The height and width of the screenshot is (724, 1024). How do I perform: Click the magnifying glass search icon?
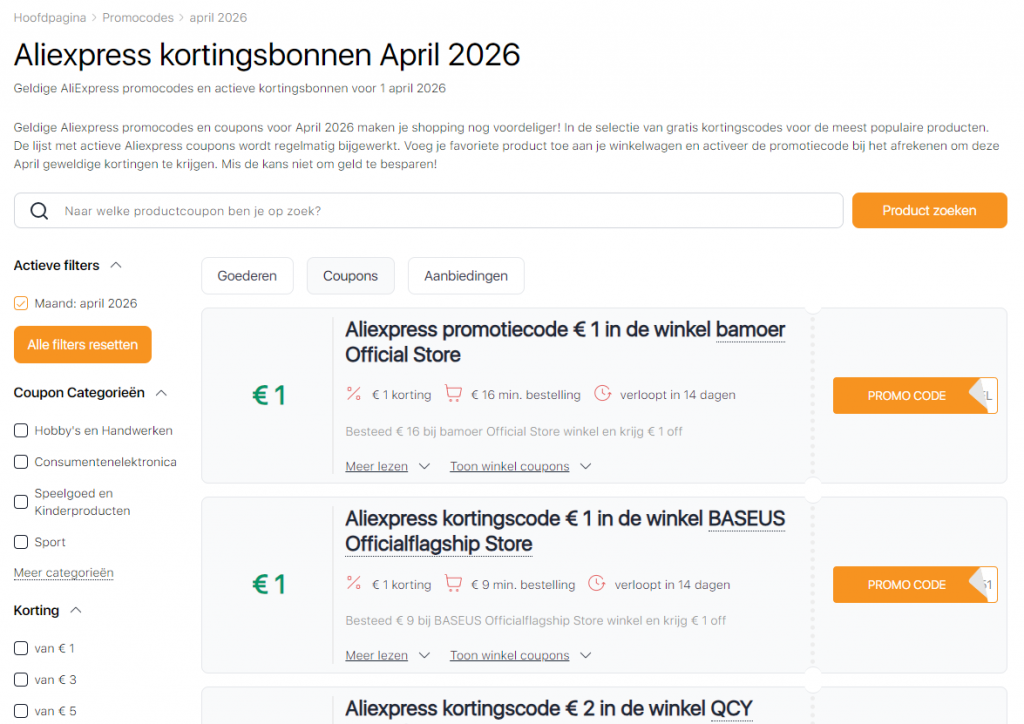point(39,210)
